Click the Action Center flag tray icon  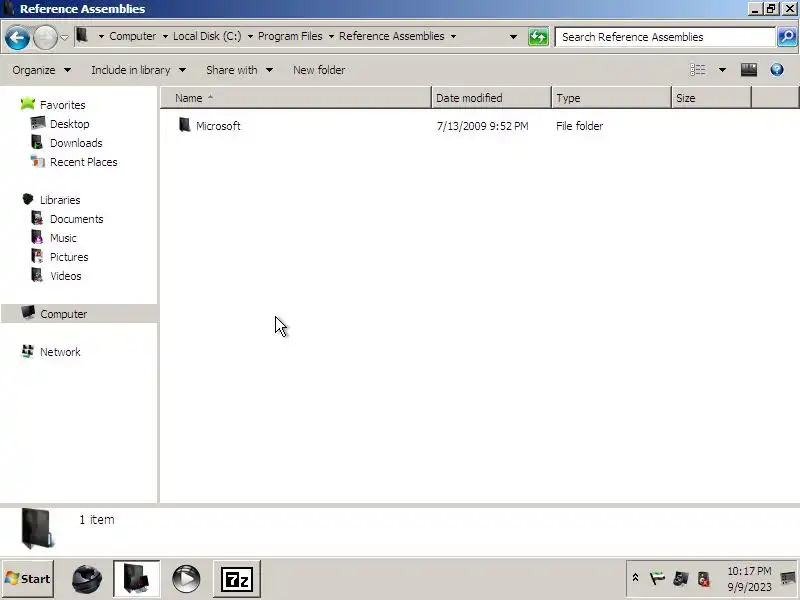(658, 579)
